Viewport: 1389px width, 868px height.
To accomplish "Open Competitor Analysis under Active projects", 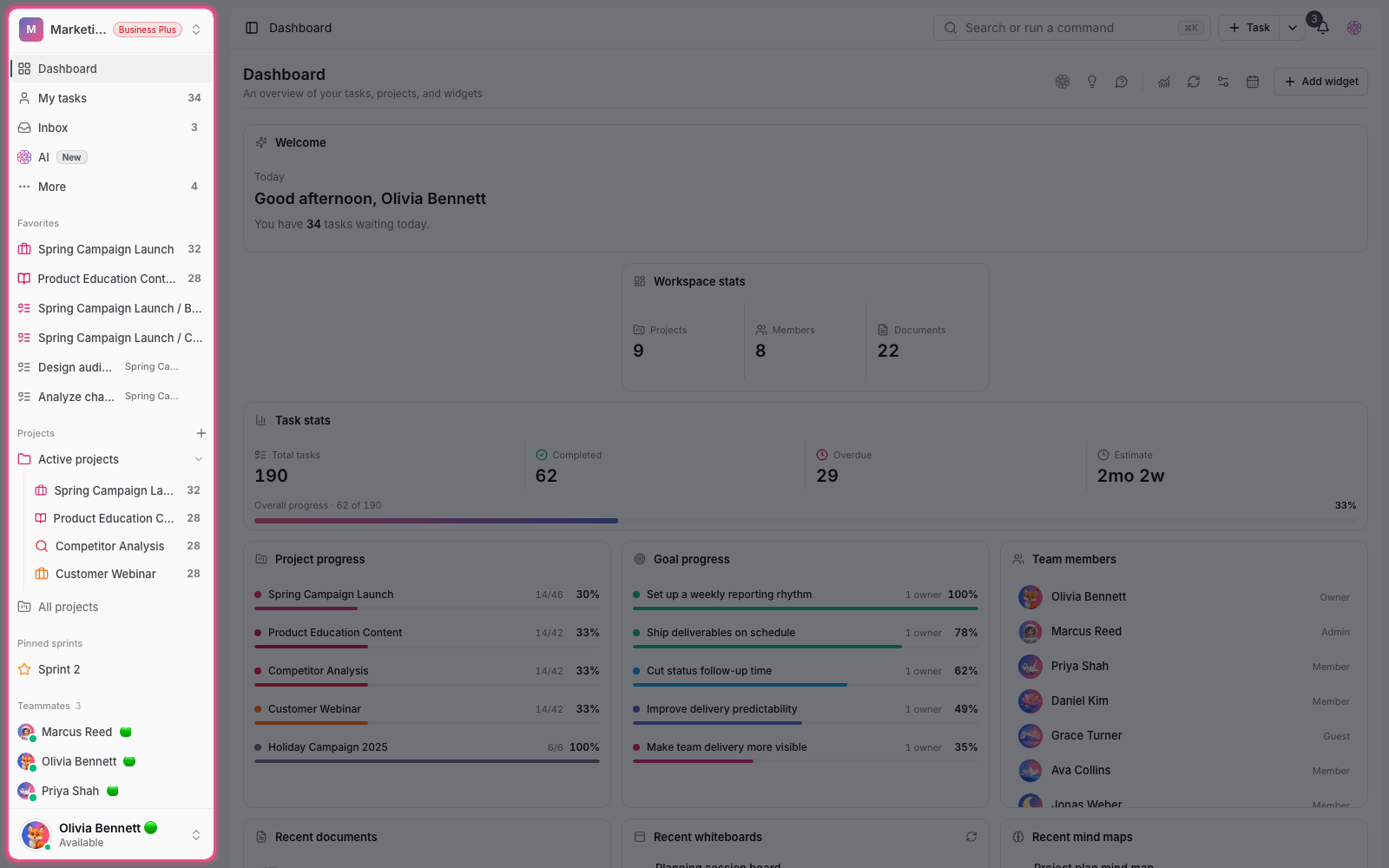I will (x=118, y=546).
